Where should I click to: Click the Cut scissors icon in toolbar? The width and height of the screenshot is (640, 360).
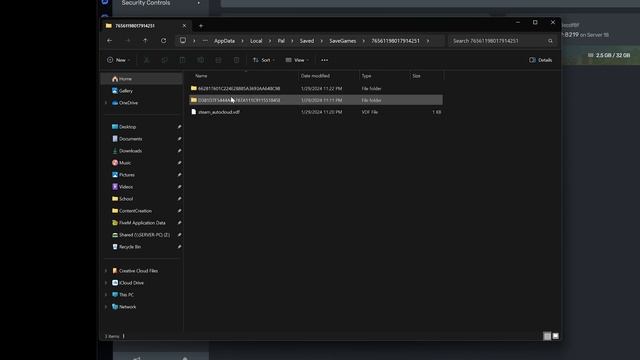click(146, 60)
